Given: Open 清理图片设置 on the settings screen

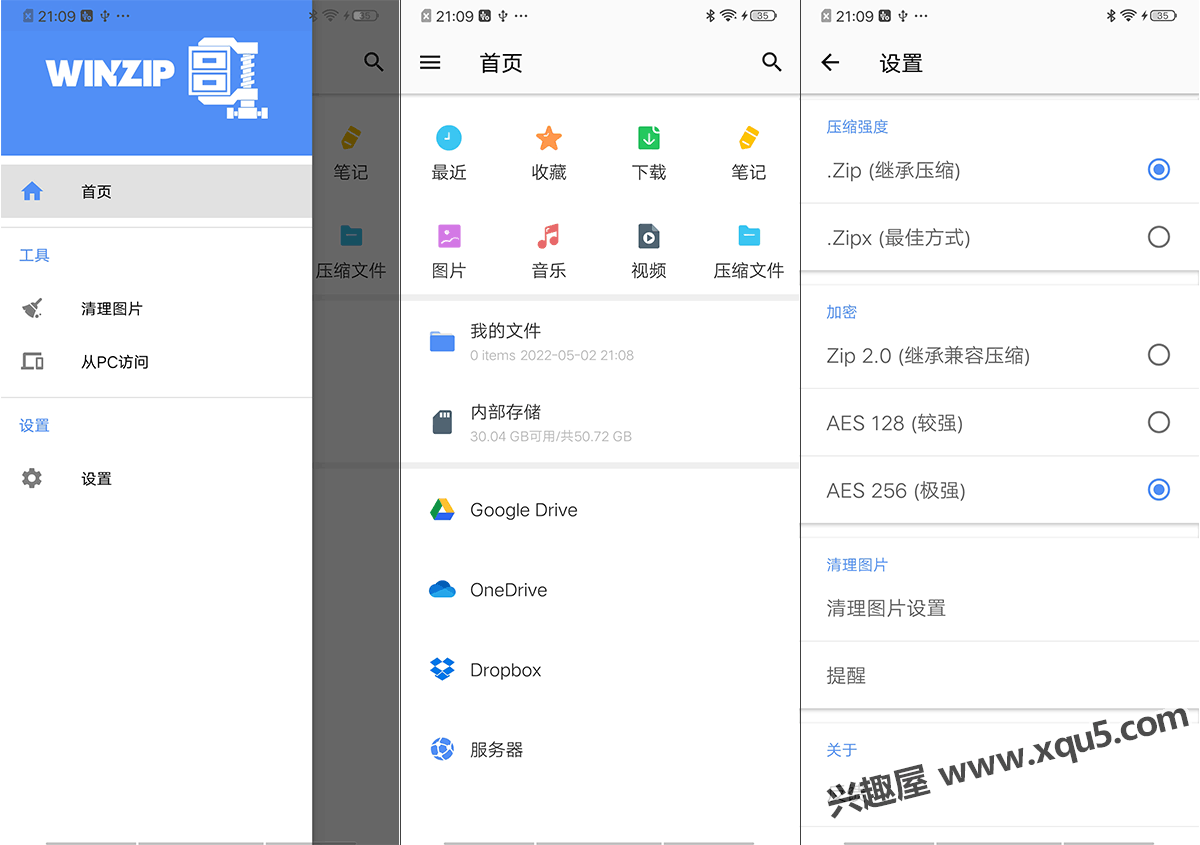Looking at the screenshot, I should coord(1000,608).
